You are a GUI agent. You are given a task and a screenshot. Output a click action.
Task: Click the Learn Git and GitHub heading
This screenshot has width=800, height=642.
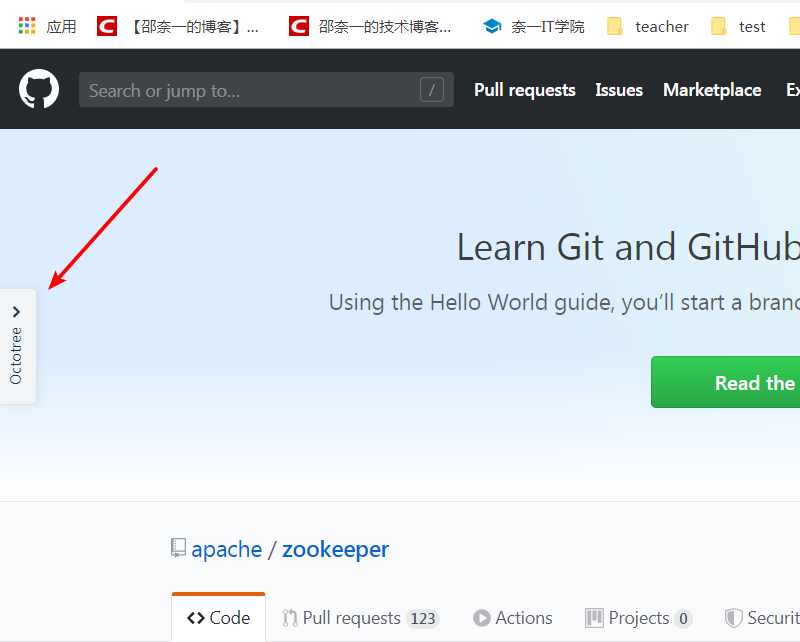point(628,247)
